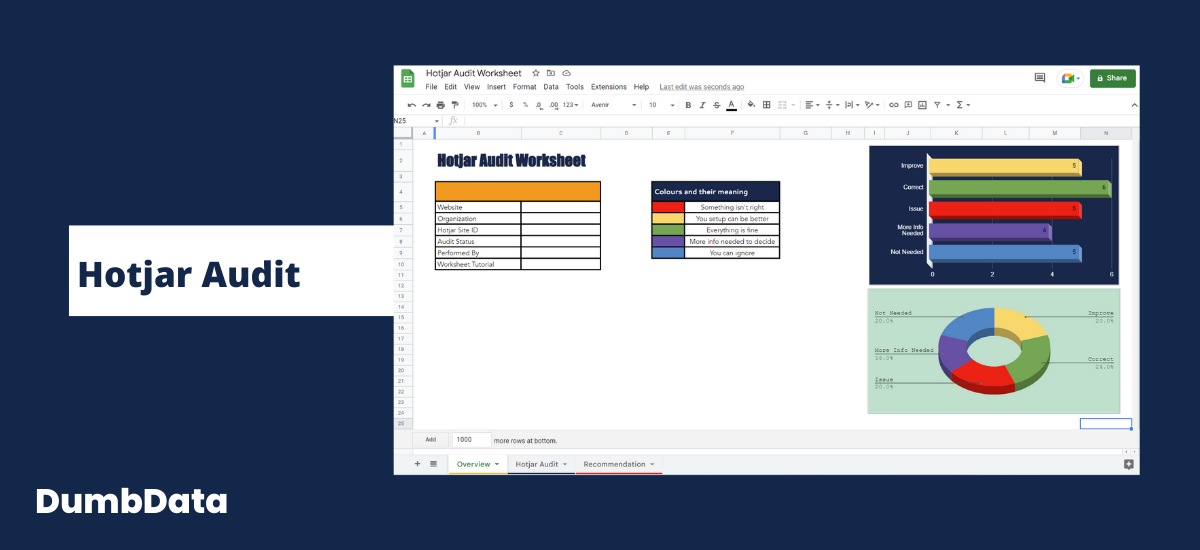Click the insert link icon
The image size is (1200, 550).
(x=894, y=105)
